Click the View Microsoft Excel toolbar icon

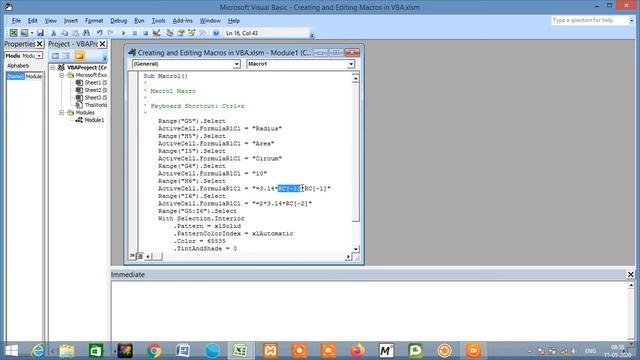13,33
